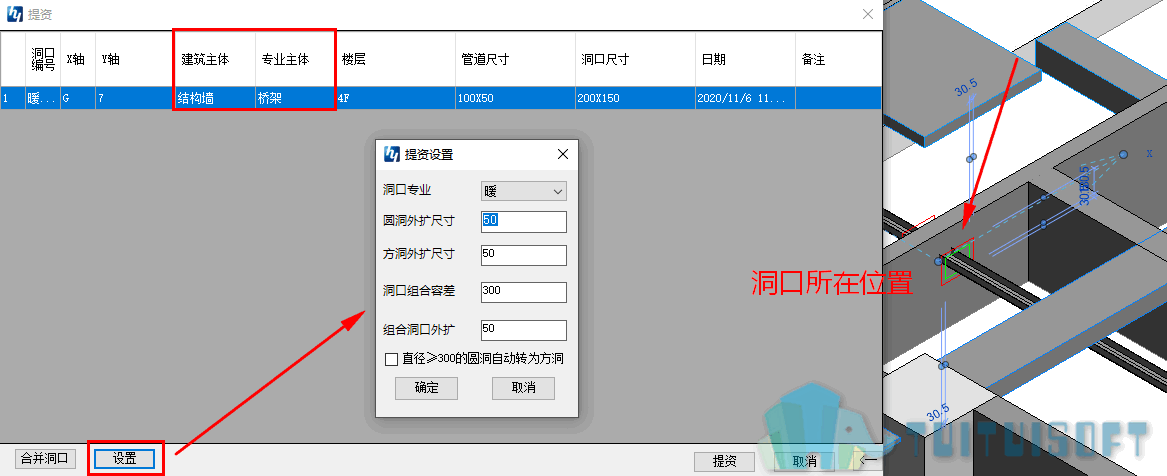Click the 洞口组合容差 input field

(x=524, y=292)
